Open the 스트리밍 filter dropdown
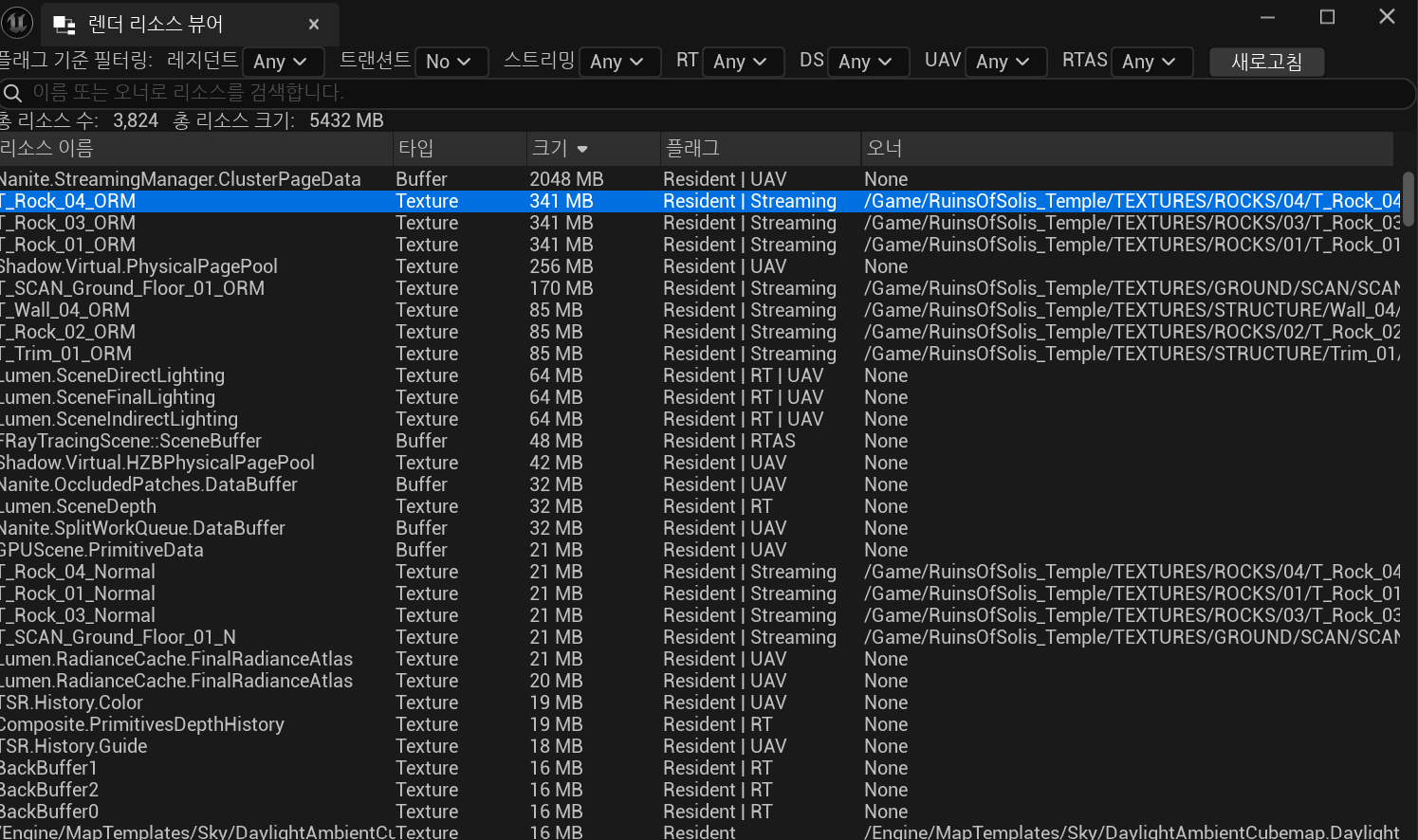This screenshot has width=1418, height=840. (620, 62)
